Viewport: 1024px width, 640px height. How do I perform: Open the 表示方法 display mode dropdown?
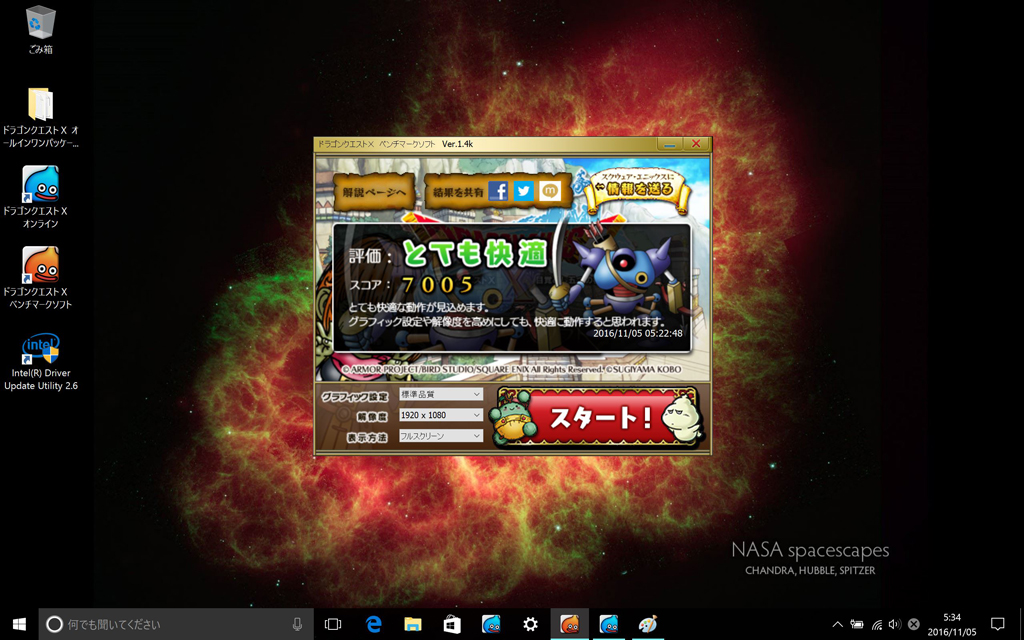click(441, 436)
